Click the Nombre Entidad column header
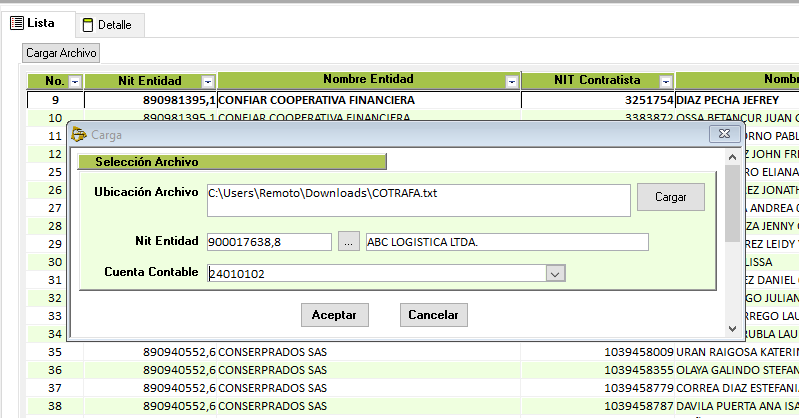Viewport: 799px width, 418px height. pos(368,80)
